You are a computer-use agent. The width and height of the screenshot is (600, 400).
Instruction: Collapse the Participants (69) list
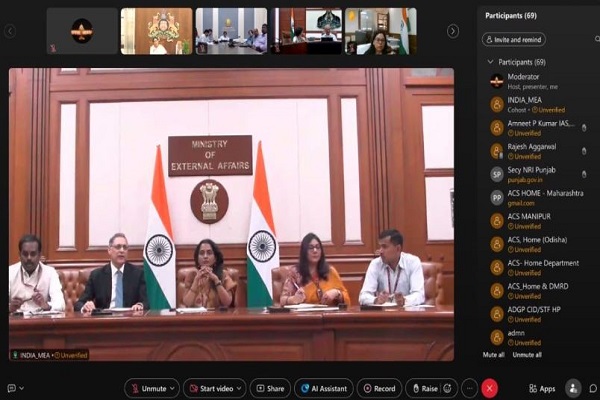coord(490,62)
